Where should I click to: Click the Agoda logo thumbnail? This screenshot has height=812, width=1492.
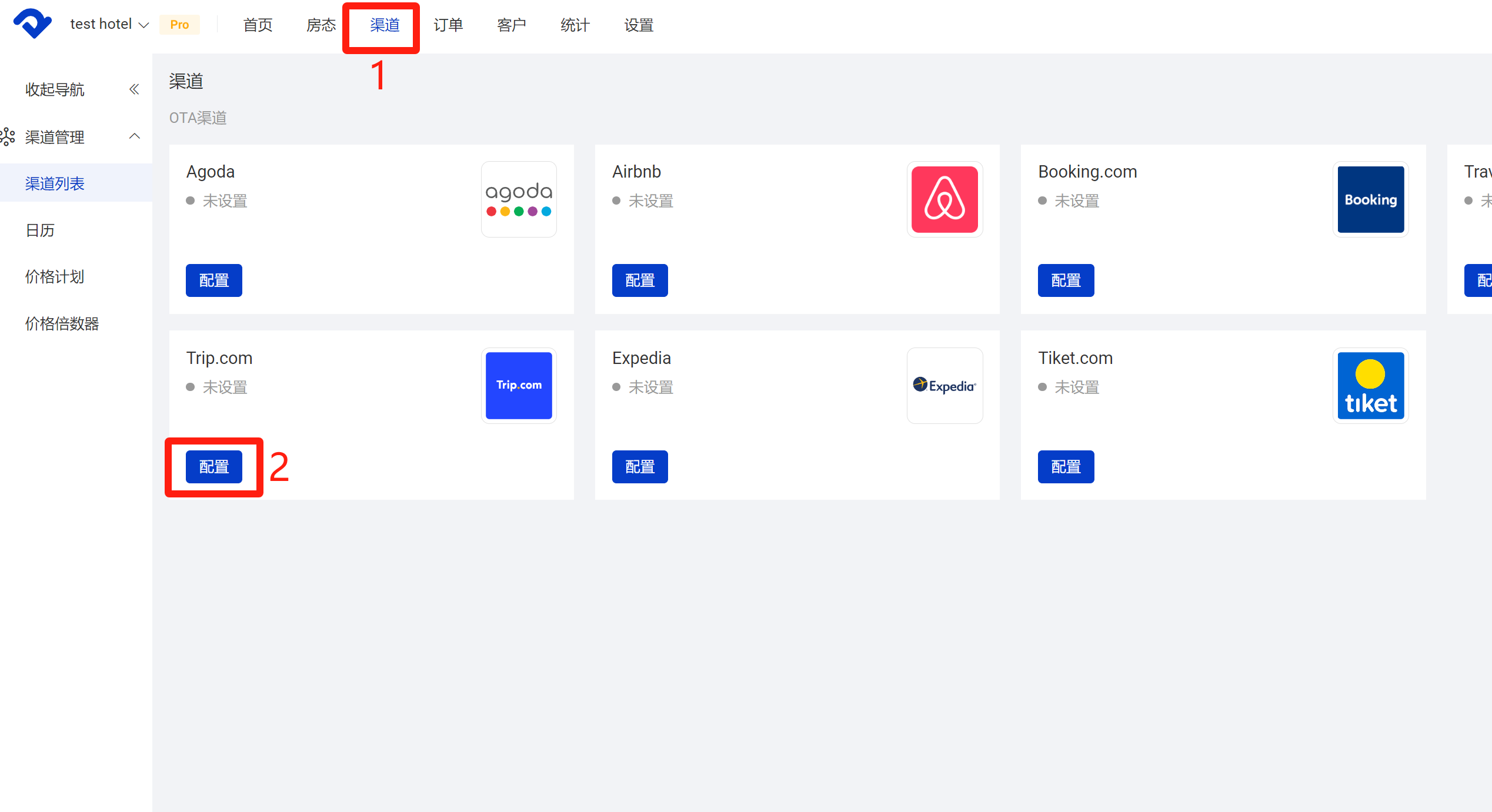coord(519,199)
